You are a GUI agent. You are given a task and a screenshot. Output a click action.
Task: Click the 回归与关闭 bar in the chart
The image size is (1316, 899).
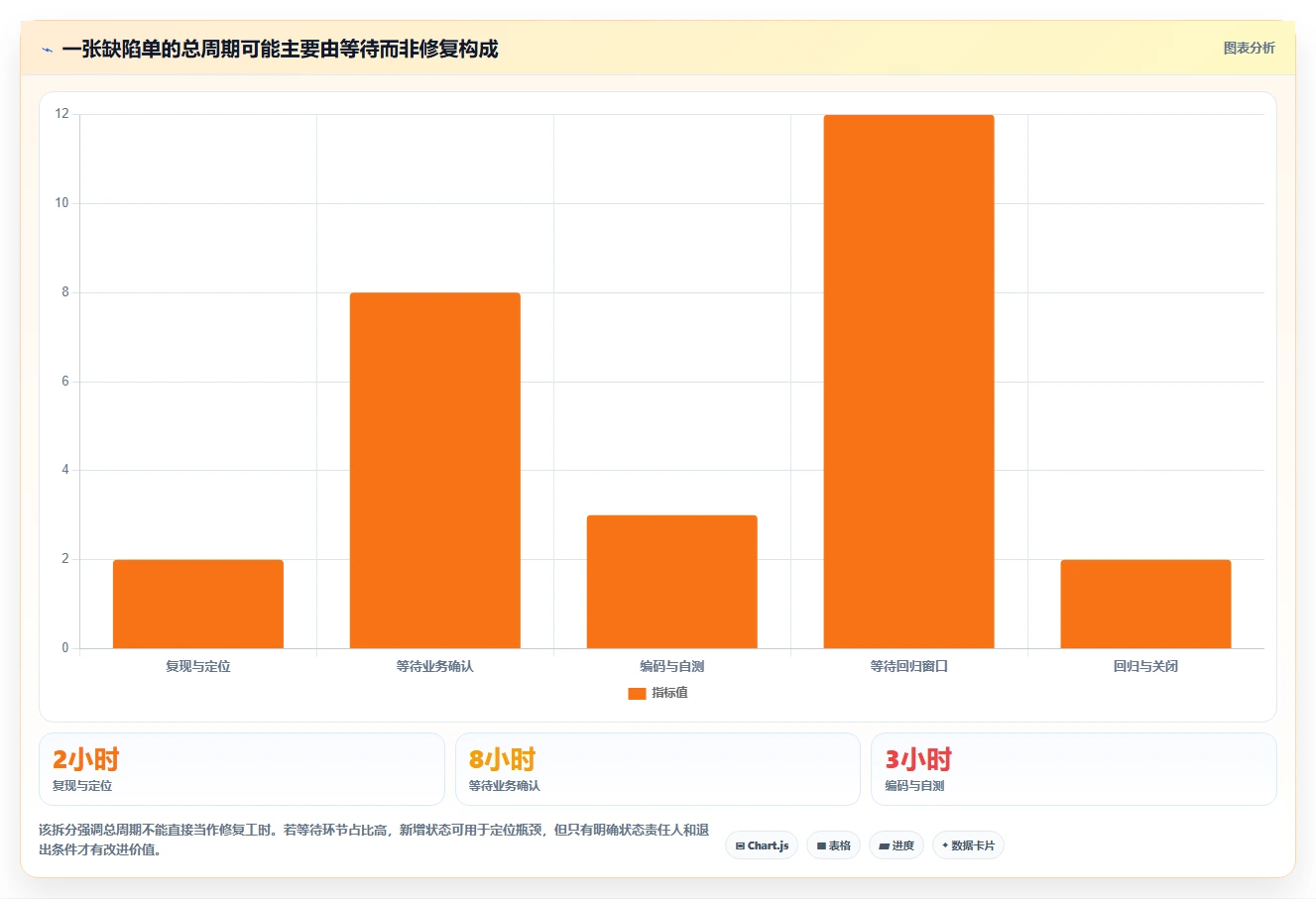(1146, 604)
